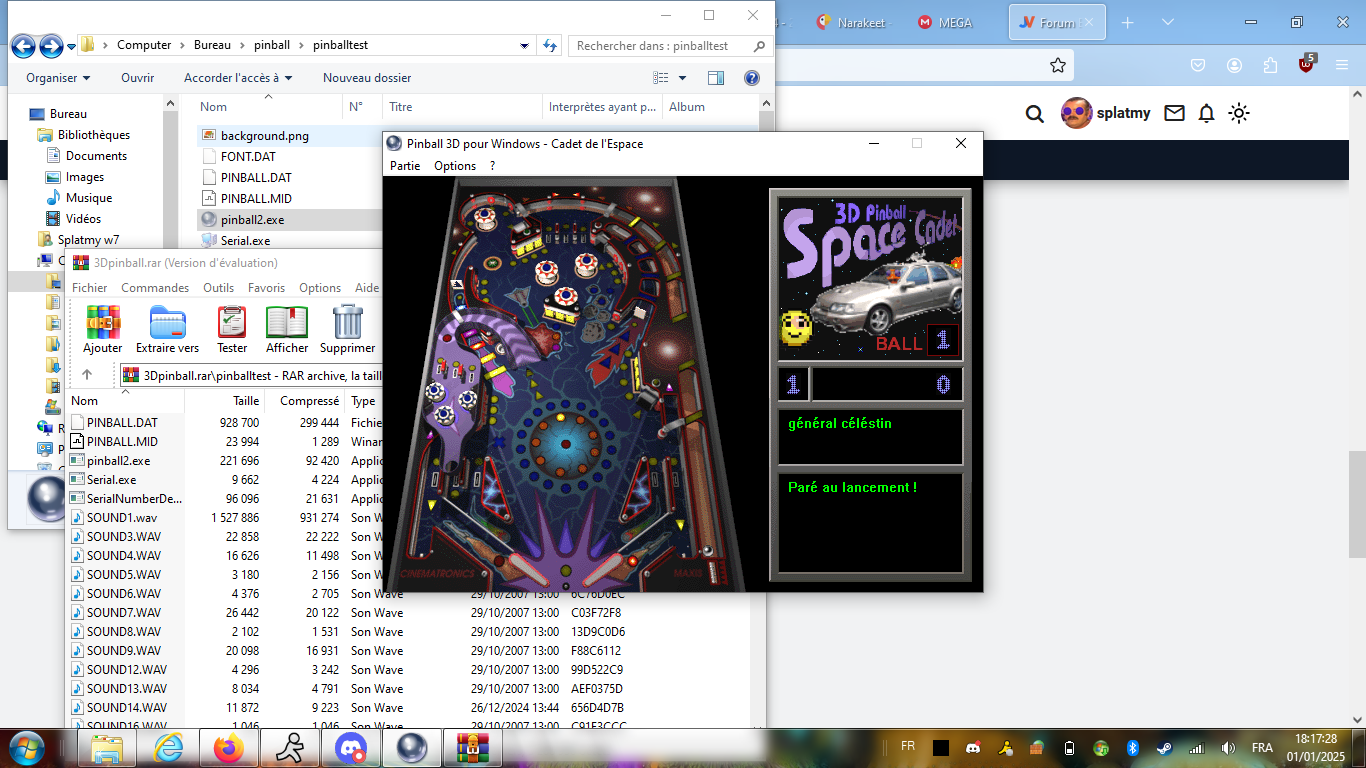Open the Firefox account icon
This screenshot has width=1366, height=768.
pos(1234,65)
